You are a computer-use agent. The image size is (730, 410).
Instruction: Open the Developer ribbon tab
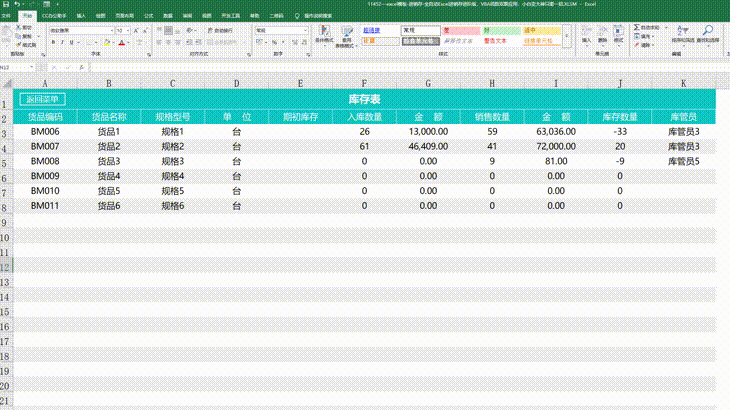tap(230, 16)
